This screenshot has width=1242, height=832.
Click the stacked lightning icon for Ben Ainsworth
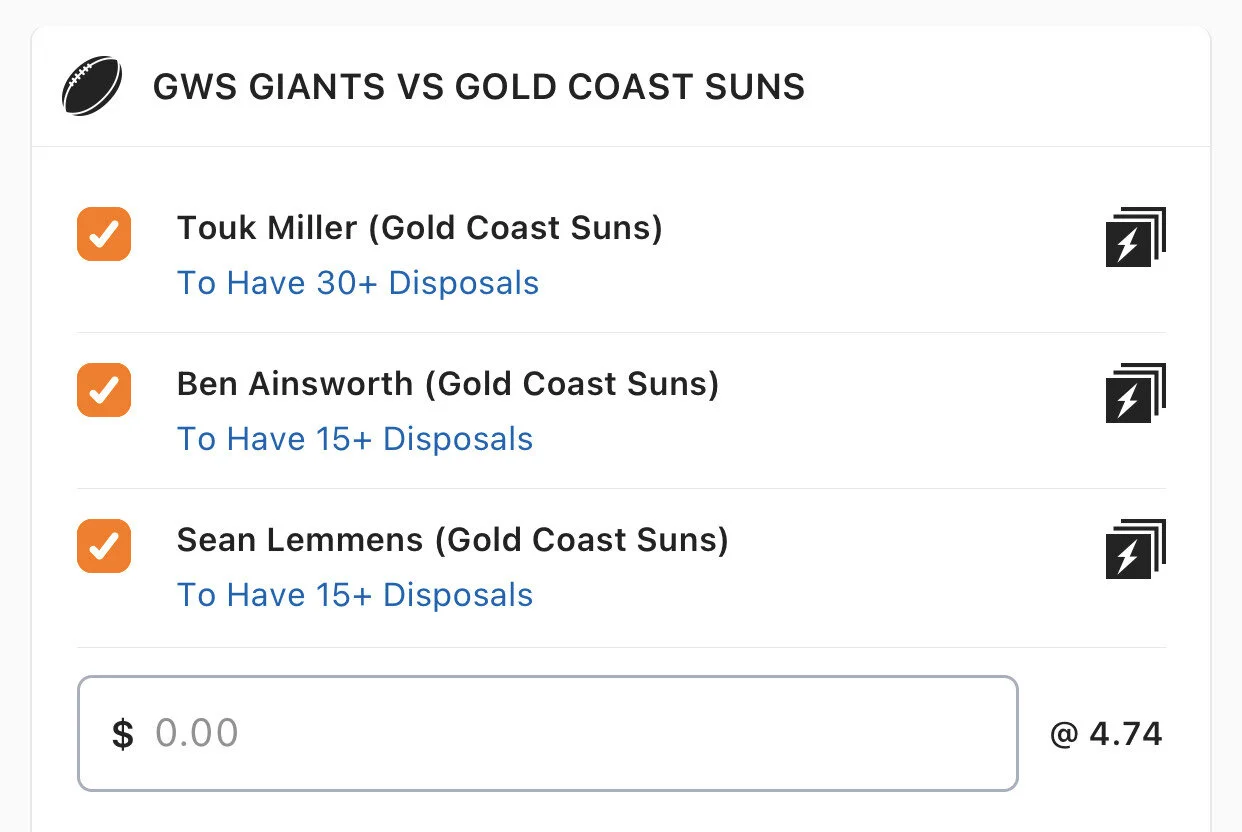pos(1135,393)
